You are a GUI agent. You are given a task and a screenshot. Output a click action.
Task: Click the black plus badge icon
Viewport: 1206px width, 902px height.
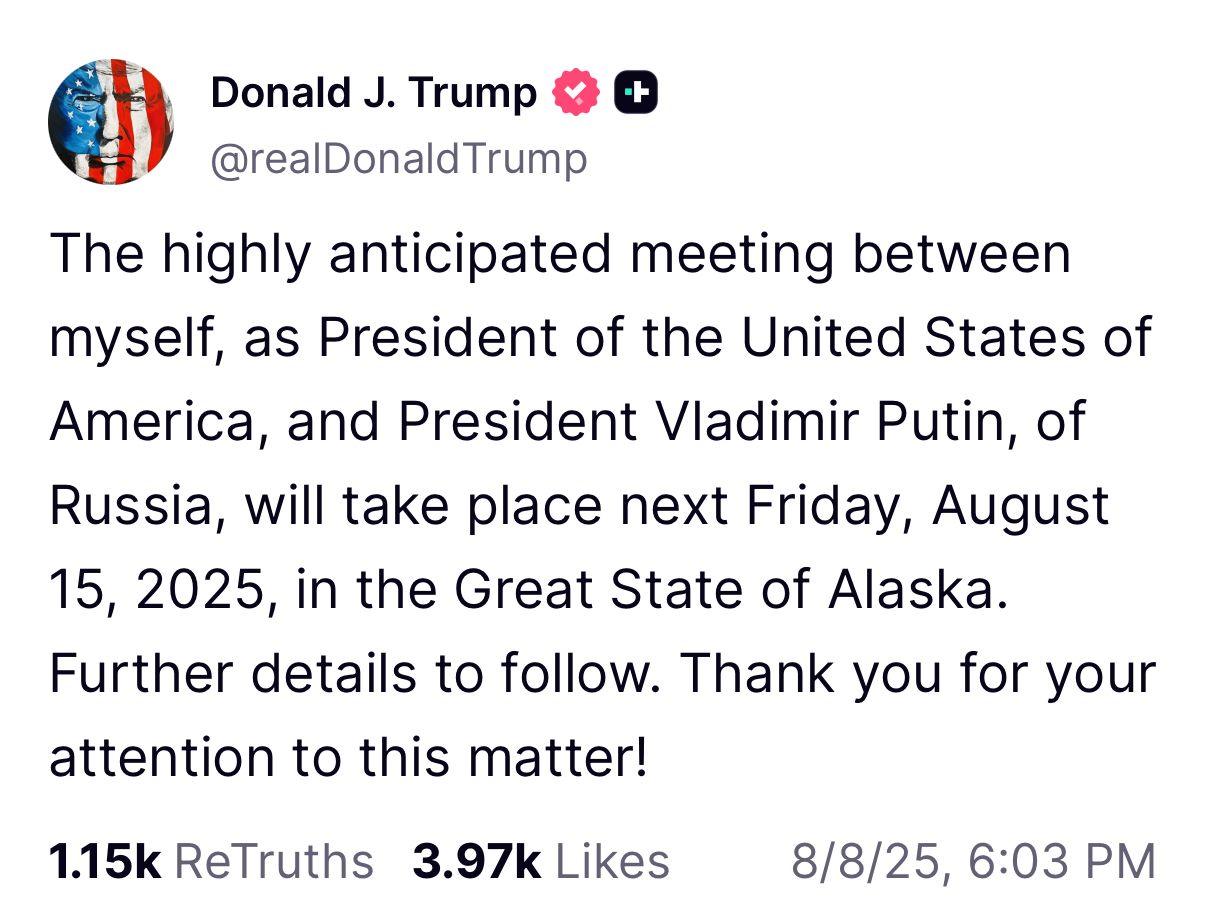(635, 93)
